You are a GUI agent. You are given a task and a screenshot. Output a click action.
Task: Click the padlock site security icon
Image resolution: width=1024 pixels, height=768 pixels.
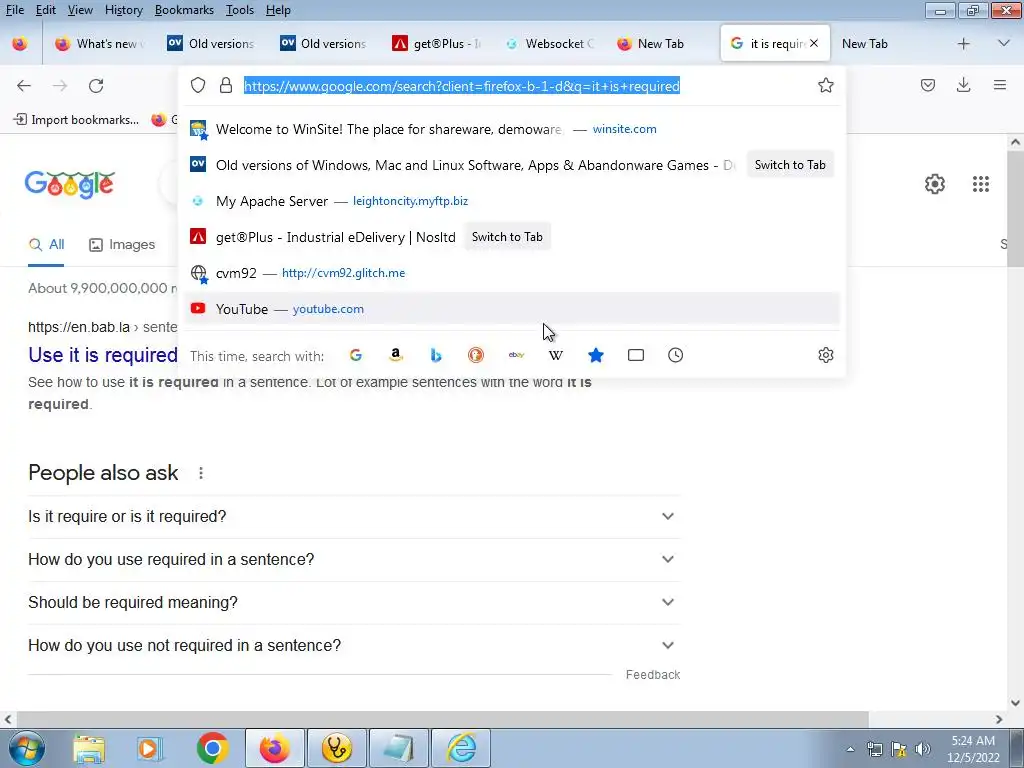[x=226, y=86]
